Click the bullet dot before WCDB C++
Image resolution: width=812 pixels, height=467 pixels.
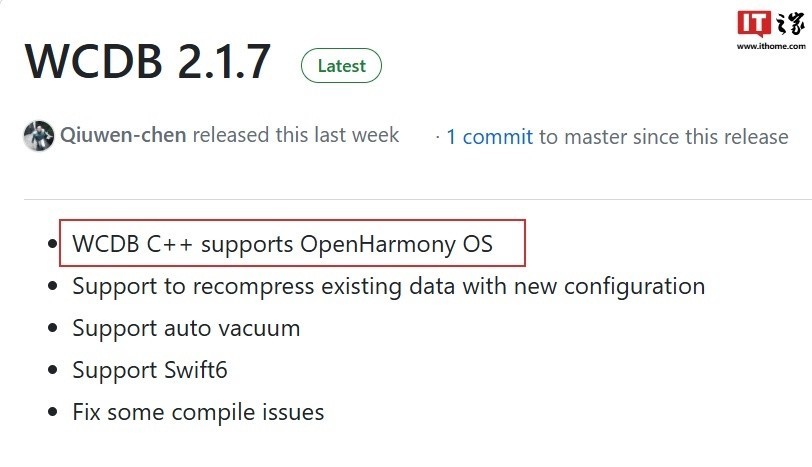(x=52, y=243)
